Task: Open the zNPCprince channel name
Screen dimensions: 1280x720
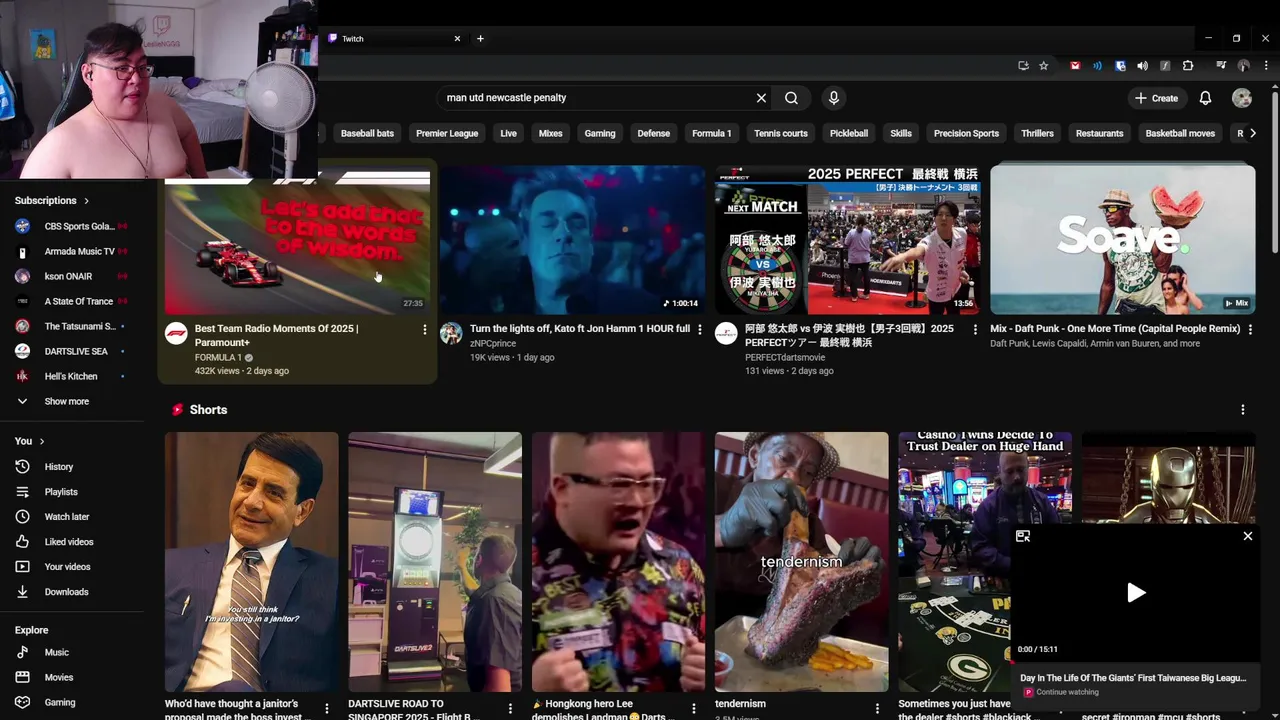Action: coord(493,343)
